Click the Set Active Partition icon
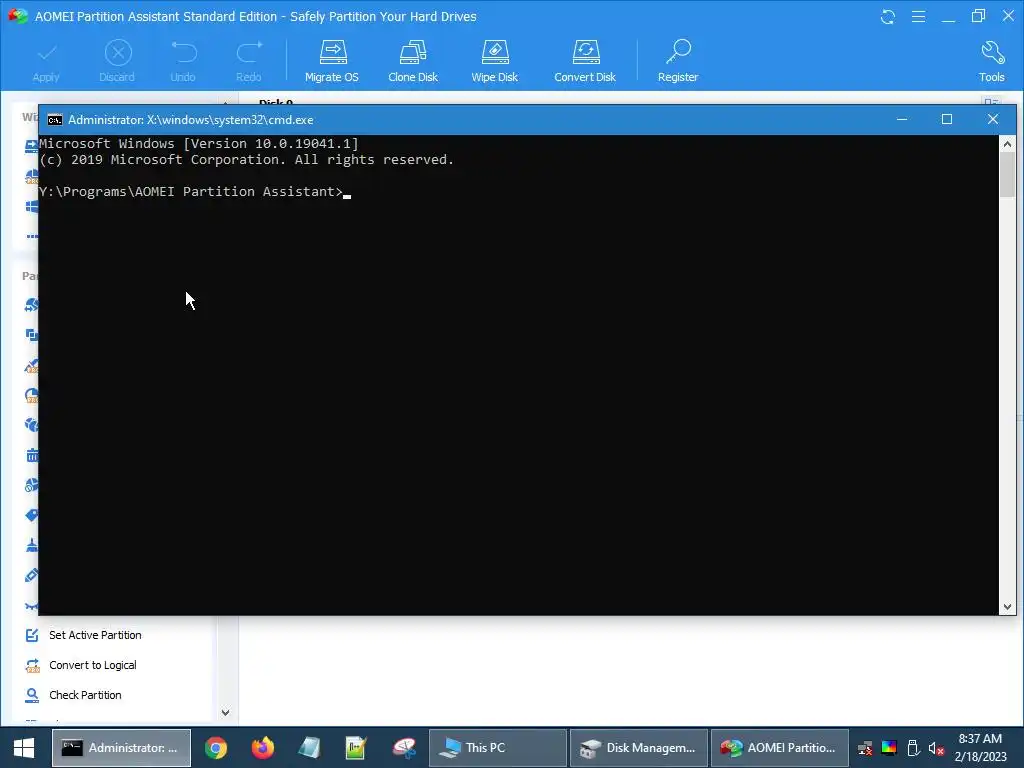Screen dimensions: 1024x768 (32, 635)
